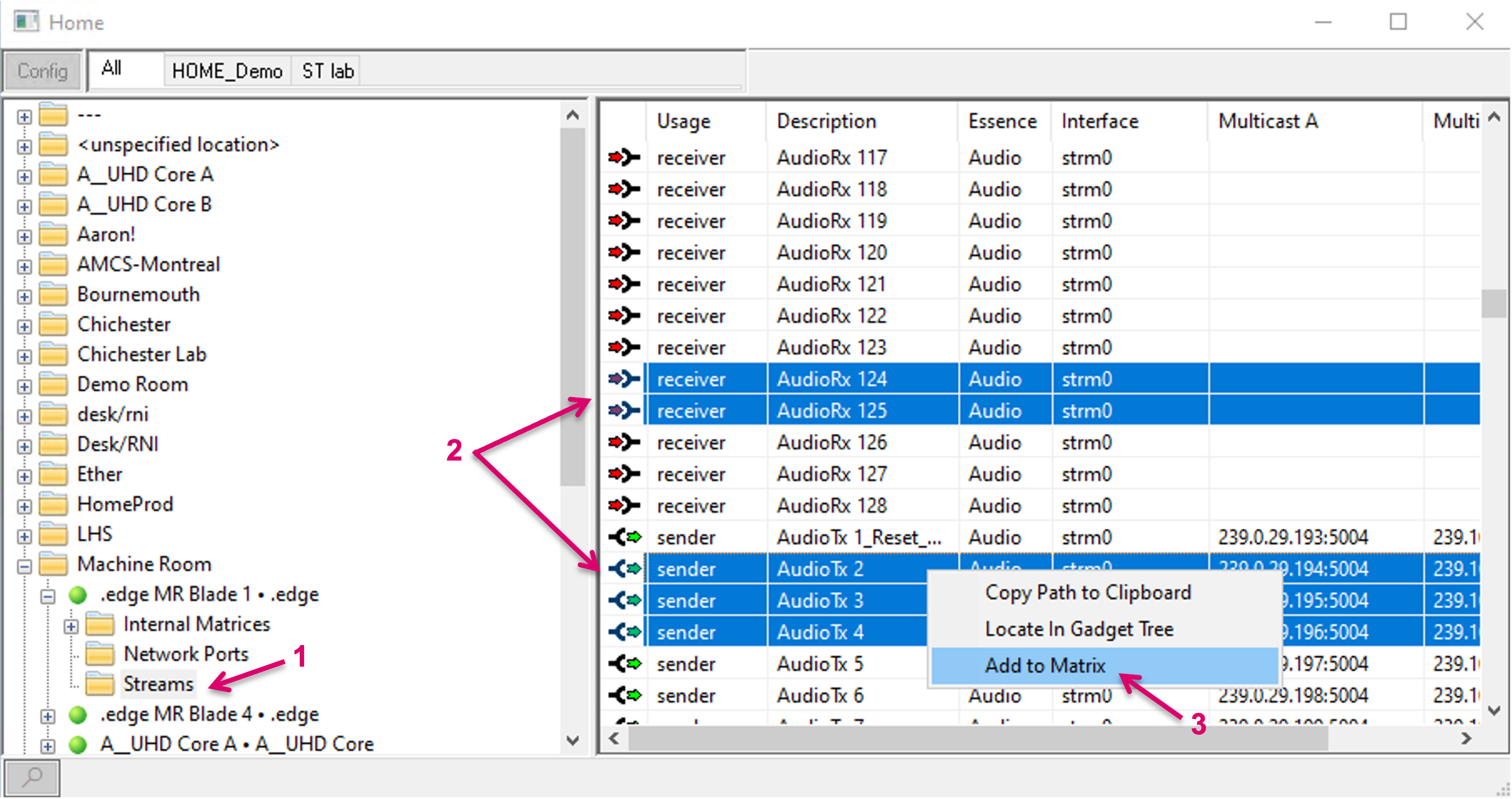1512x799 pixels.
Task: Select Copy Path to Clipboard menu entry
Action: [1088, 592]
